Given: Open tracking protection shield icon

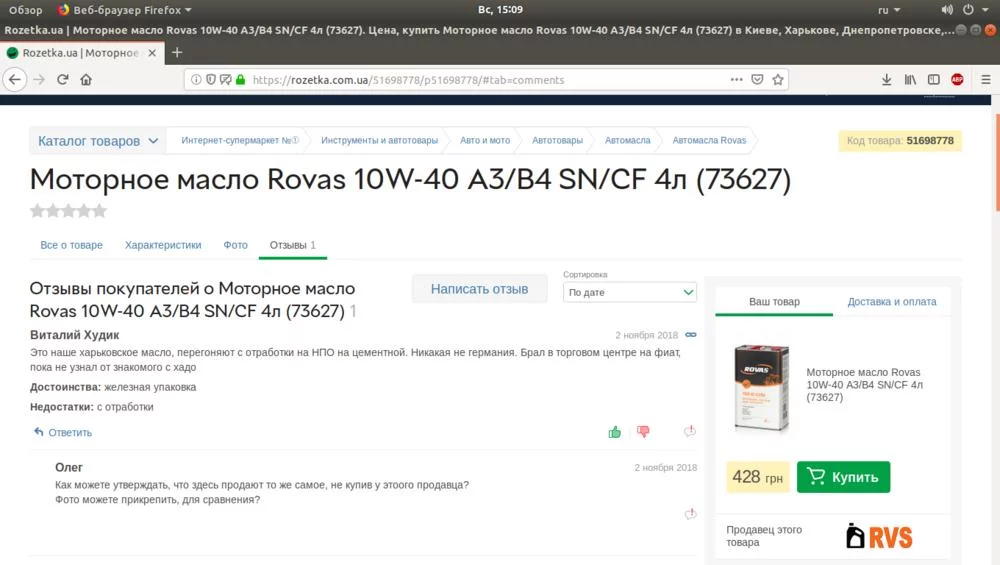Looking at the screenshot, I should click(x=210, y=80).
